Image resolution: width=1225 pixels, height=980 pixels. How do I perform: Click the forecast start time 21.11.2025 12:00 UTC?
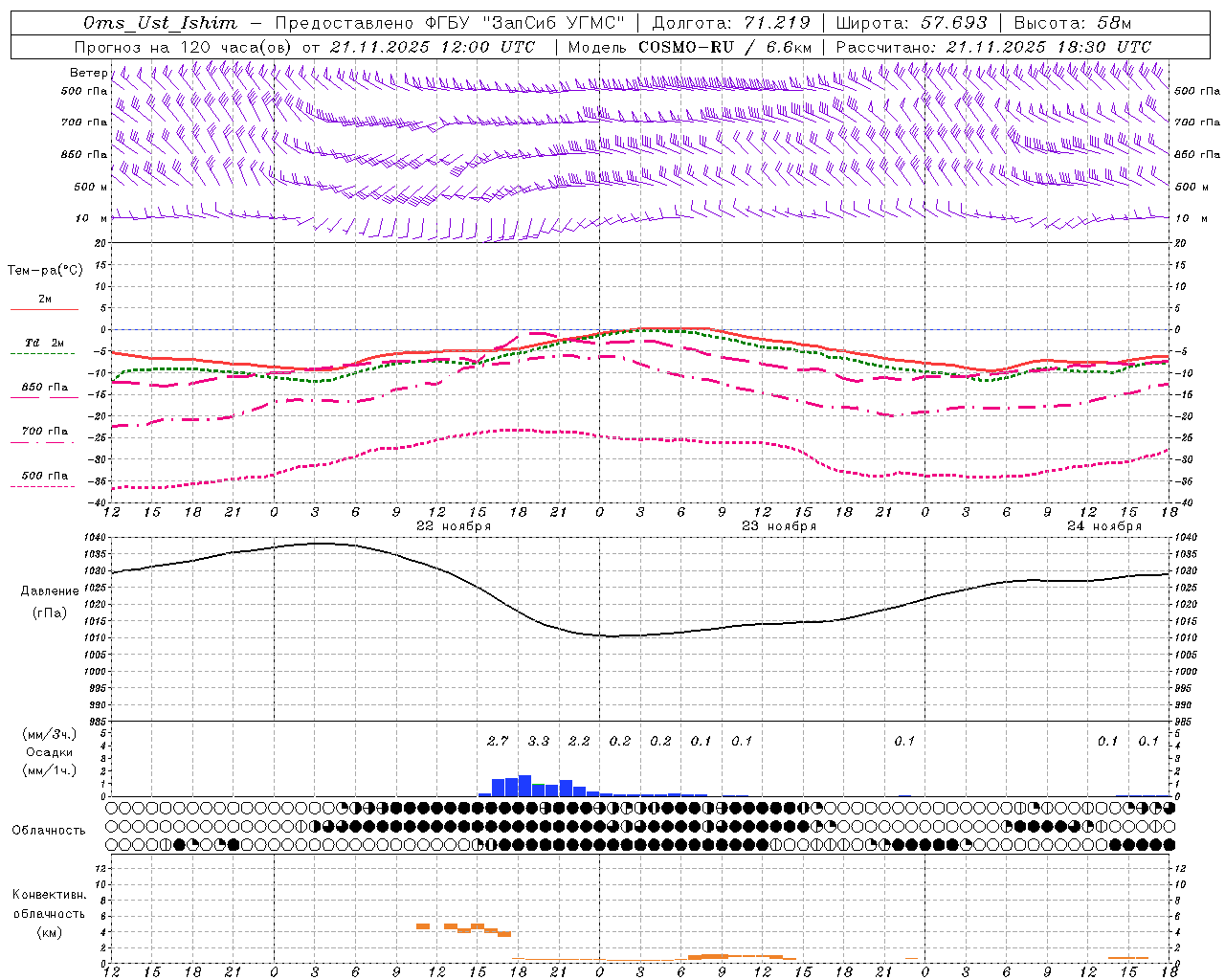click(x=433, y=47)
